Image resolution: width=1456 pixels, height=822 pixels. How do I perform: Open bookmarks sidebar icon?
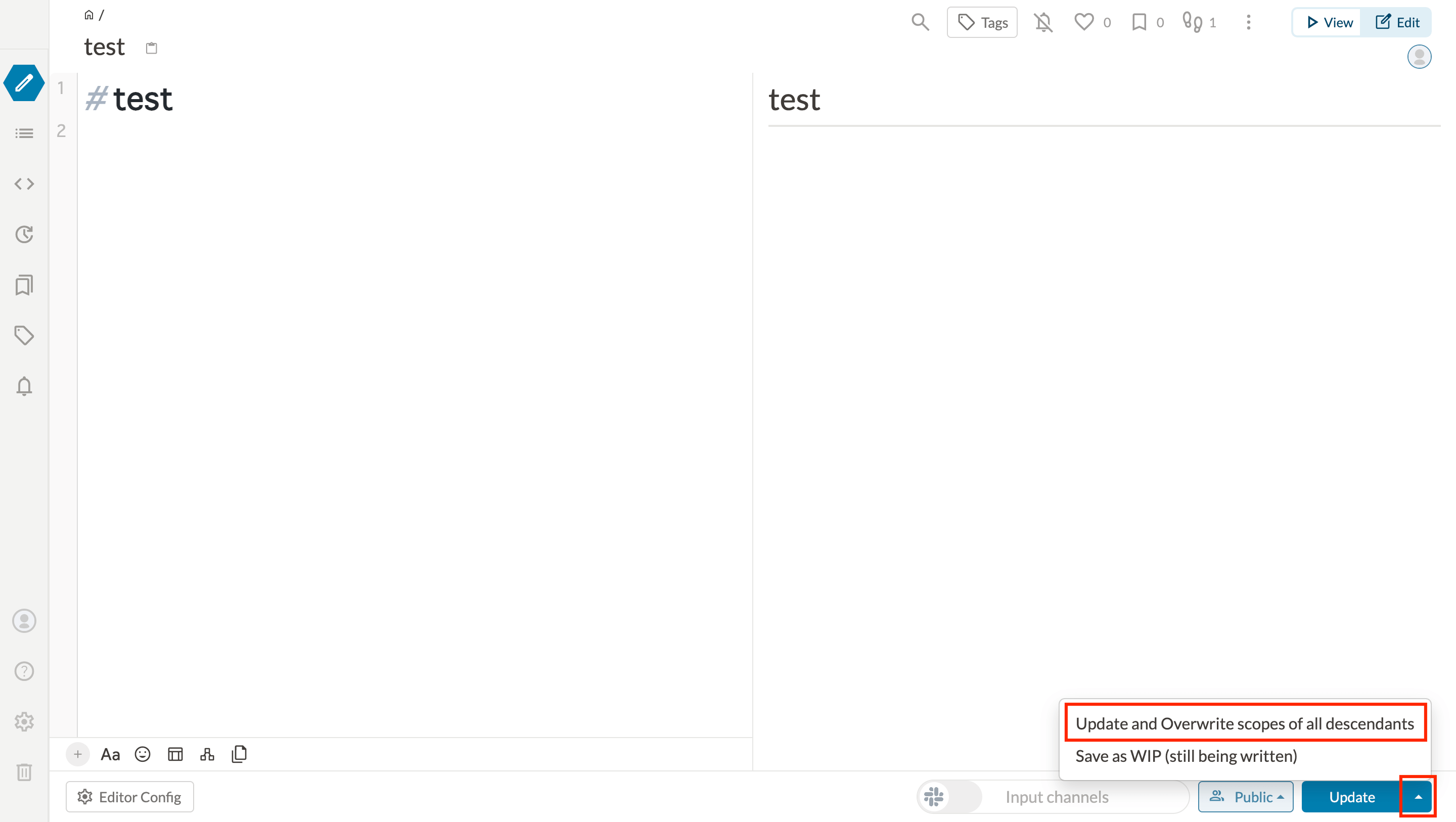[24, 285]
